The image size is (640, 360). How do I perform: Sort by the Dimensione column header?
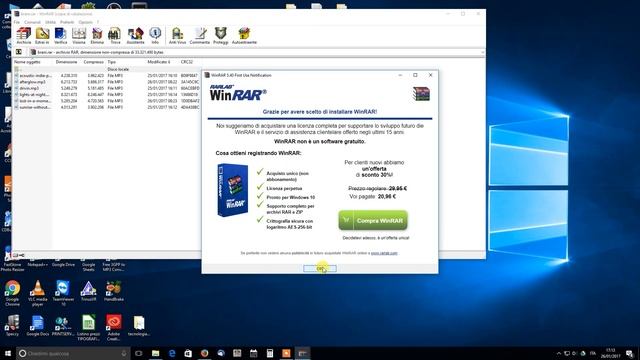click(67, 62)
